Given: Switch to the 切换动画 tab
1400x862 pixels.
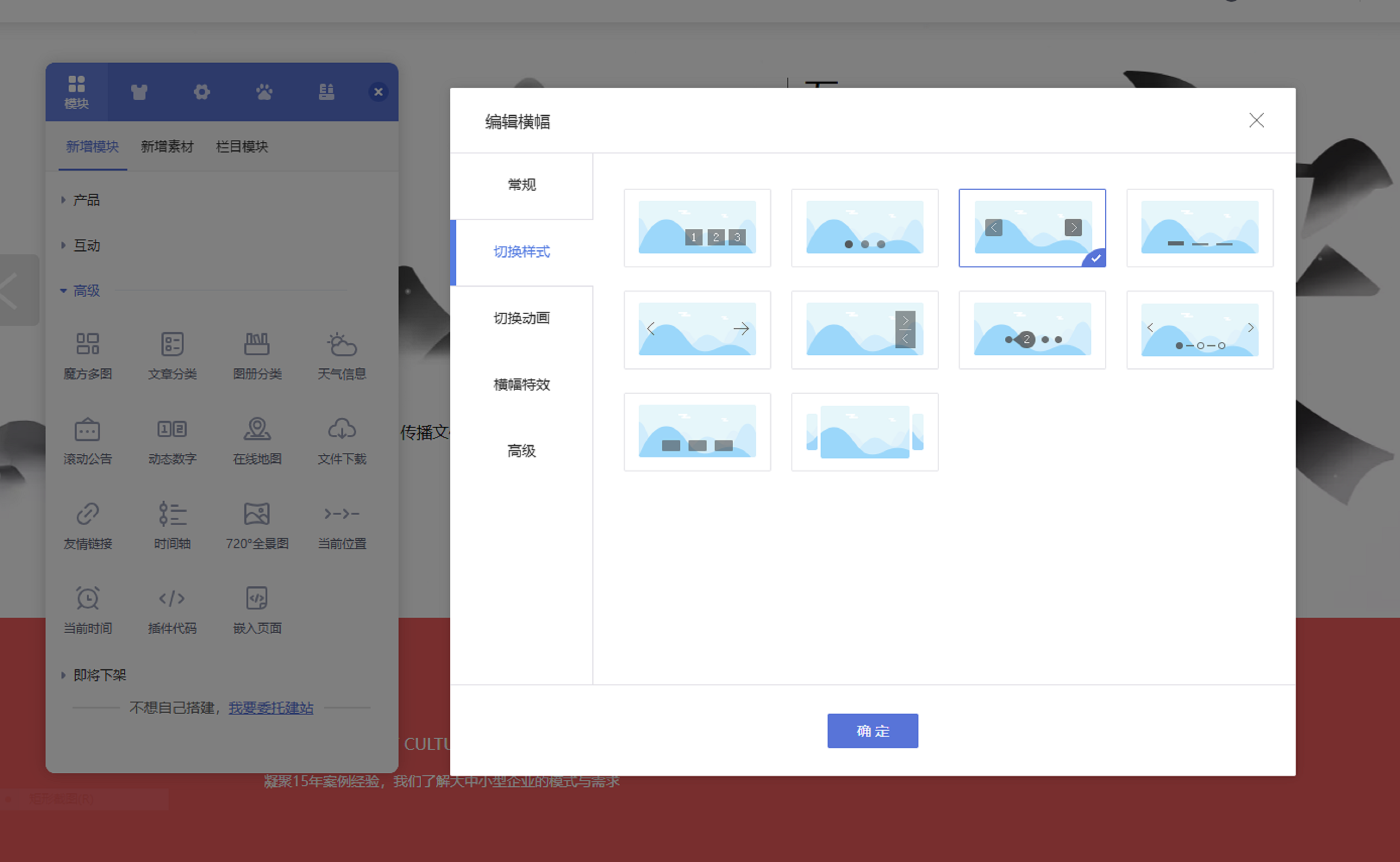Looking at the screenshot, I should pyautogui.click(x=521, y=318).
